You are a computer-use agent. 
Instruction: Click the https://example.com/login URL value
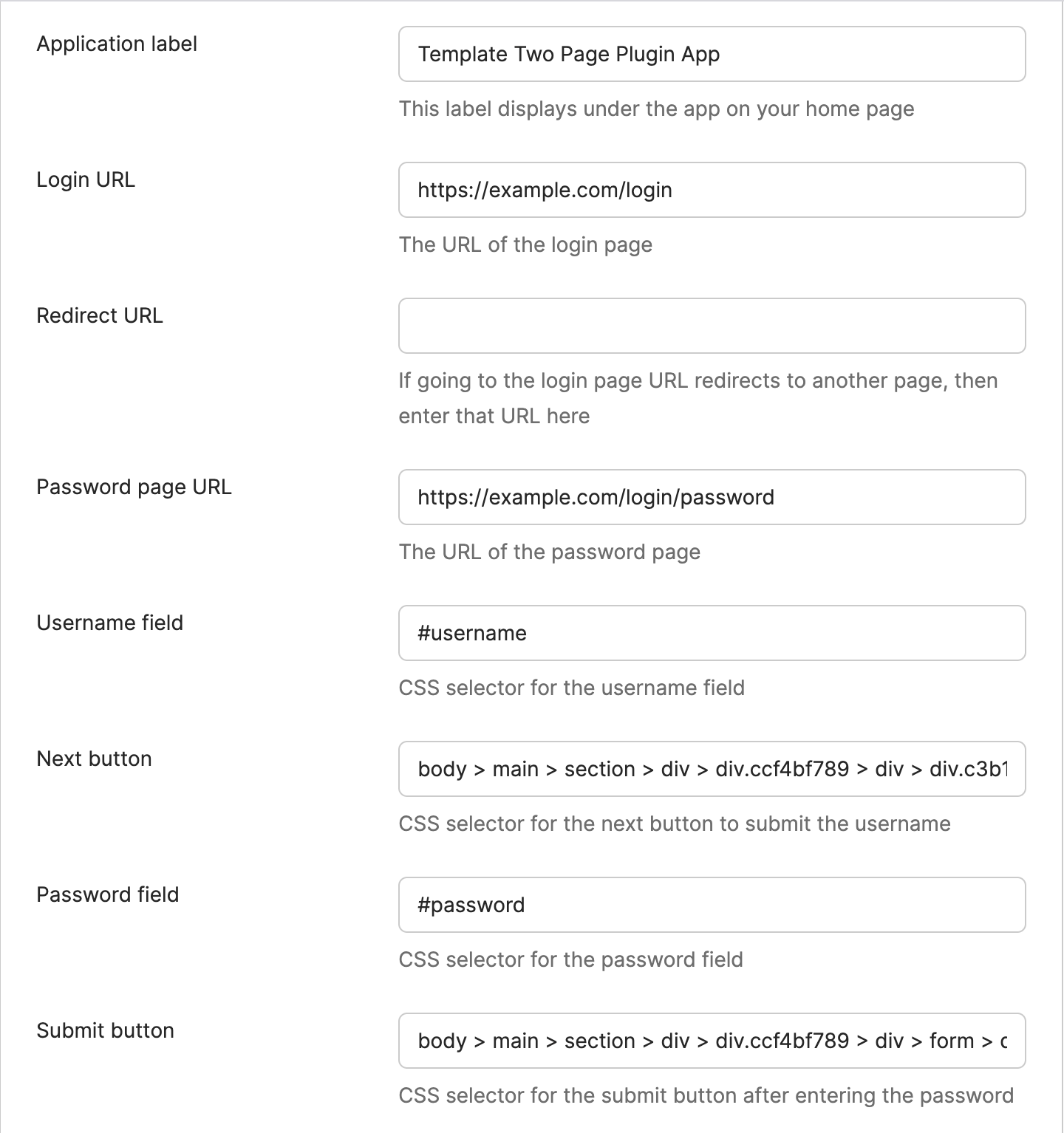545,190
